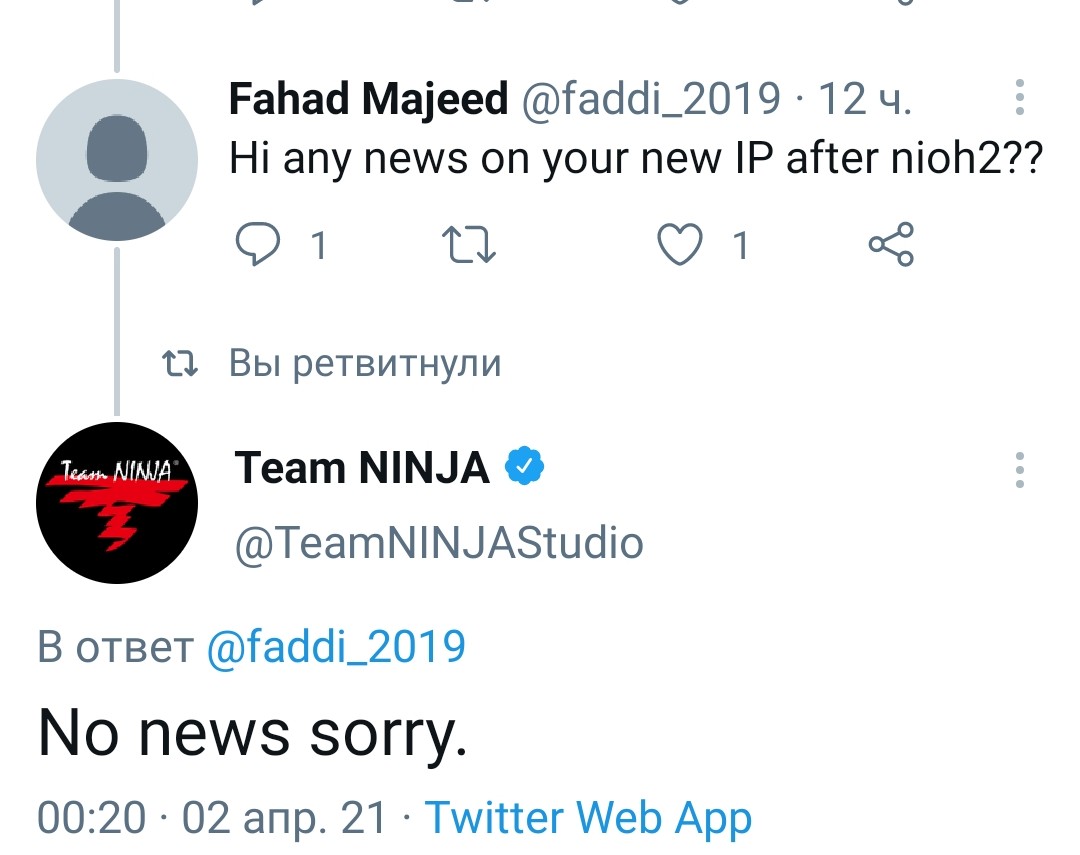Like the tweet about nioh2 news
The height and width of the screenshot is (855, 1080).
[680, 245]
